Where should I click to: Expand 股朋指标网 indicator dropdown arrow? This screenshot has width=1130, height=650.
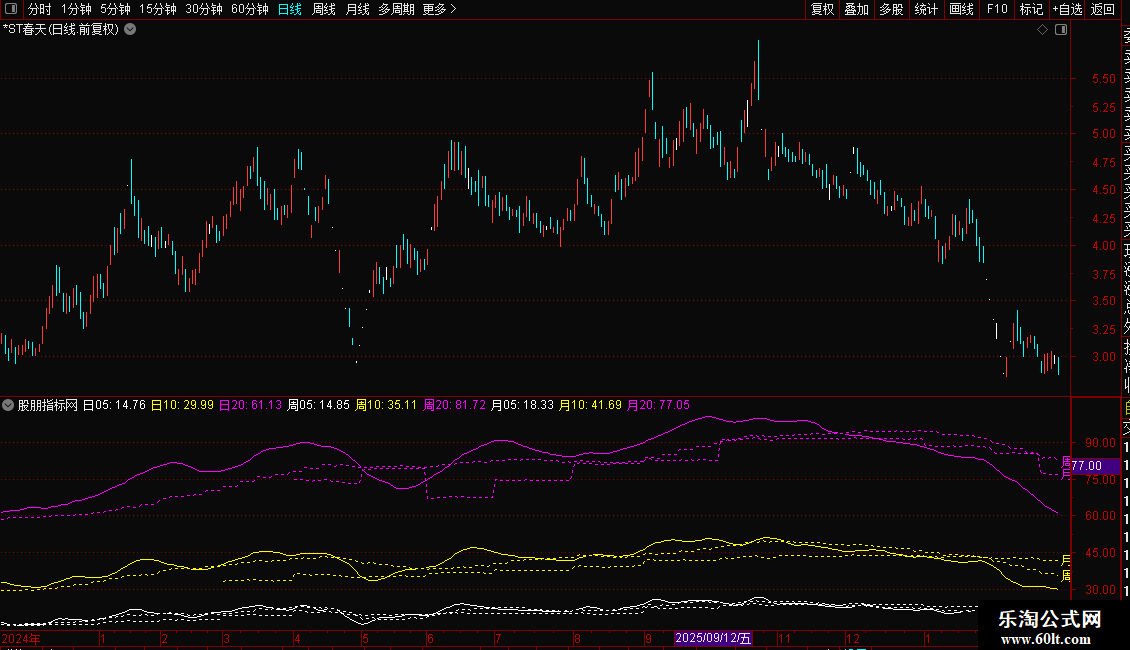point(9,405)
